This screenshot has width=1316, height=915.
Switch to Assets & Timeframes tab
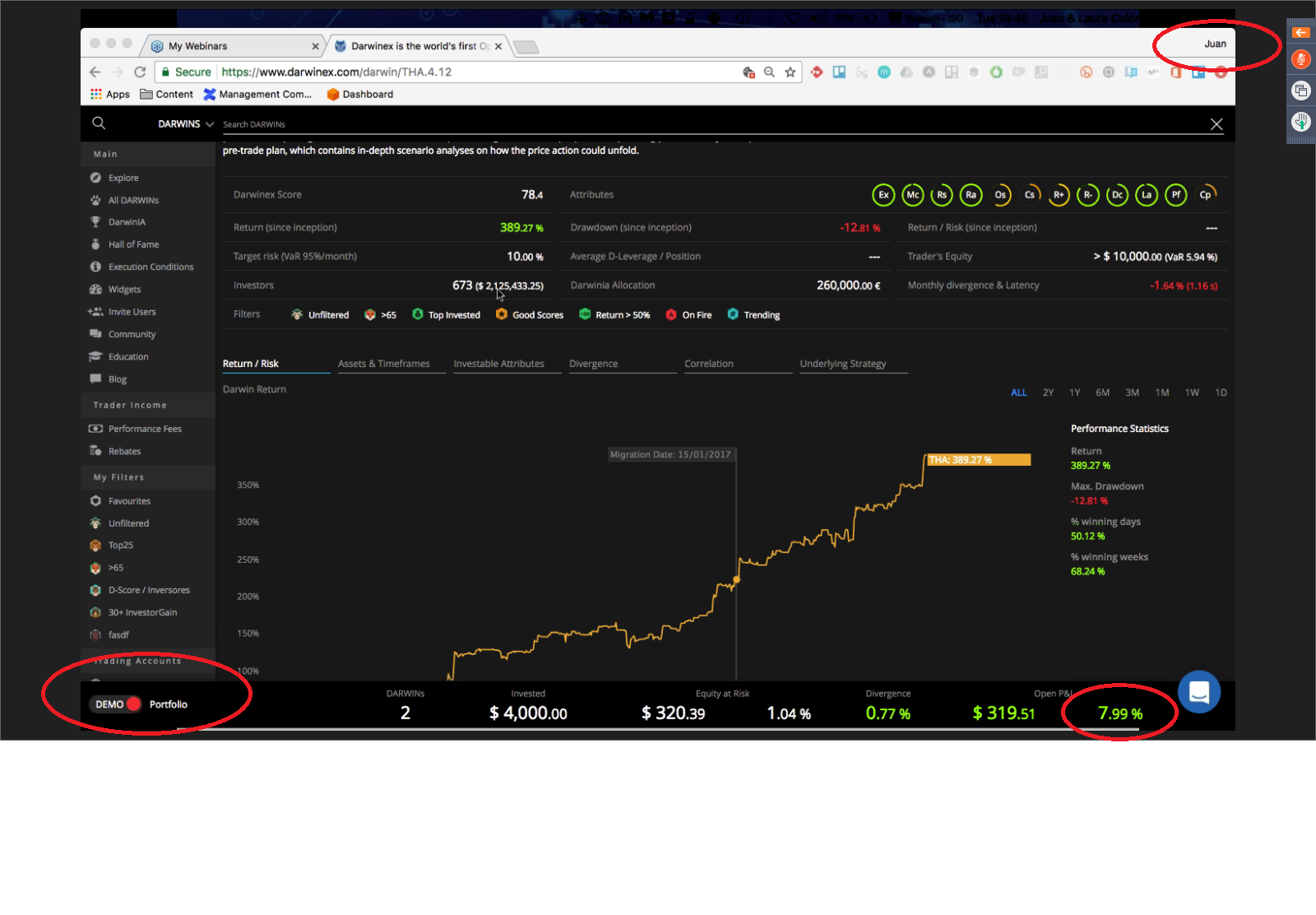392,364
